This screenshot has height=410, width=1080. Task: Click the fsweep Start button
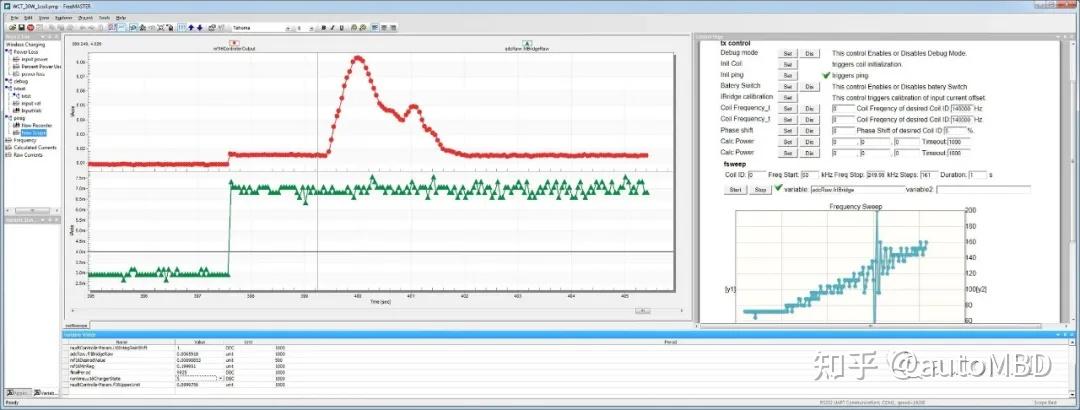[x=734, y=189]
